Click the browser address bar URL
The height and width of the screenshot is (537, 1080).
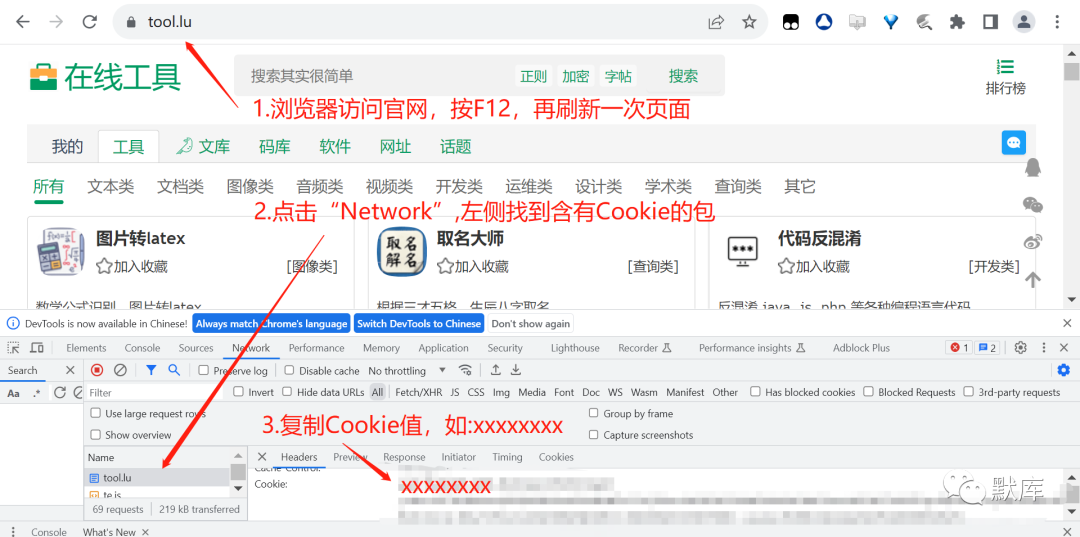click(x=169, y=22)
